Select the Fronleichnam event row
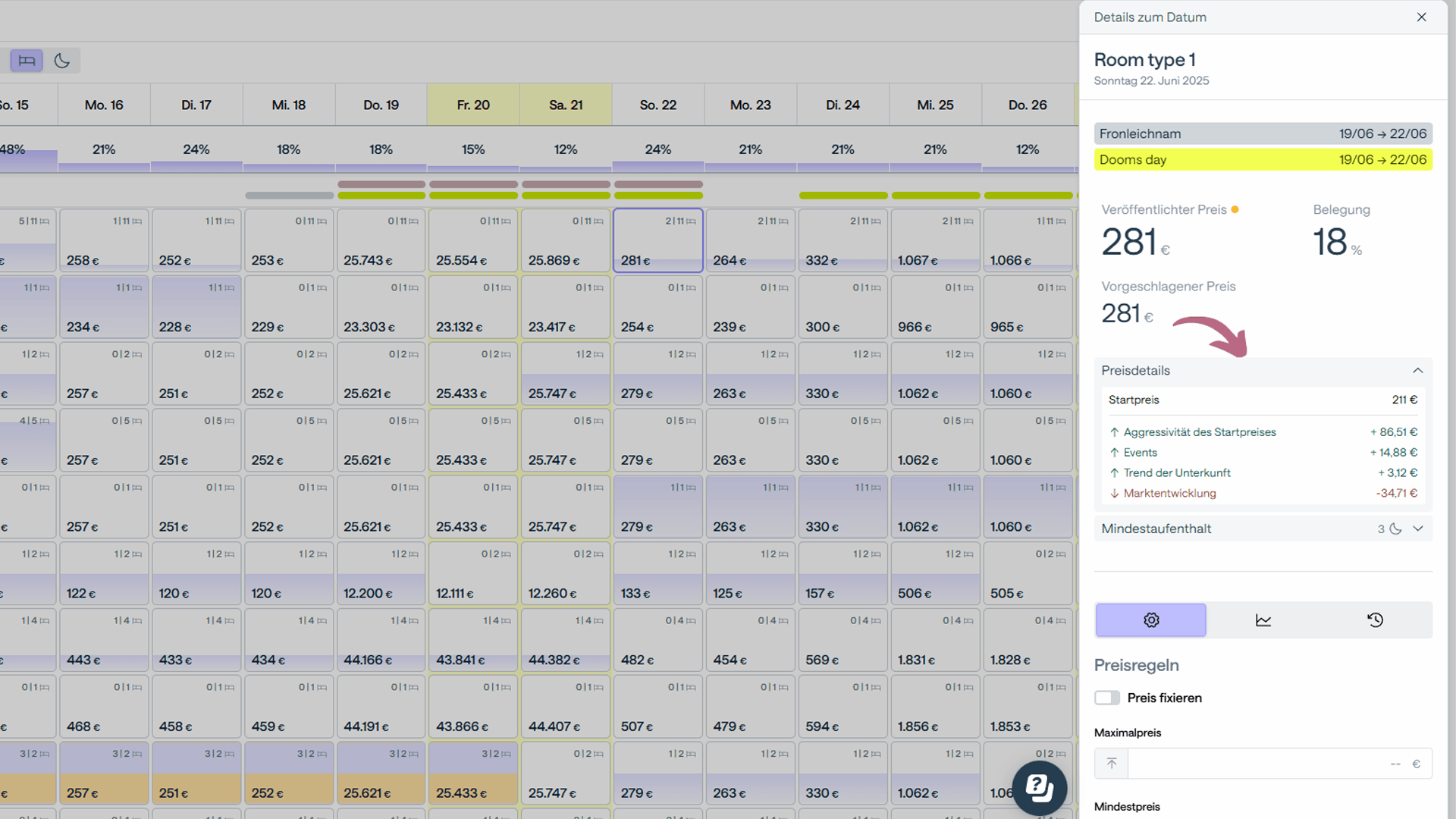This screenshot has height=819, width=1456. pyautogui.click(x=1263, y=134)
